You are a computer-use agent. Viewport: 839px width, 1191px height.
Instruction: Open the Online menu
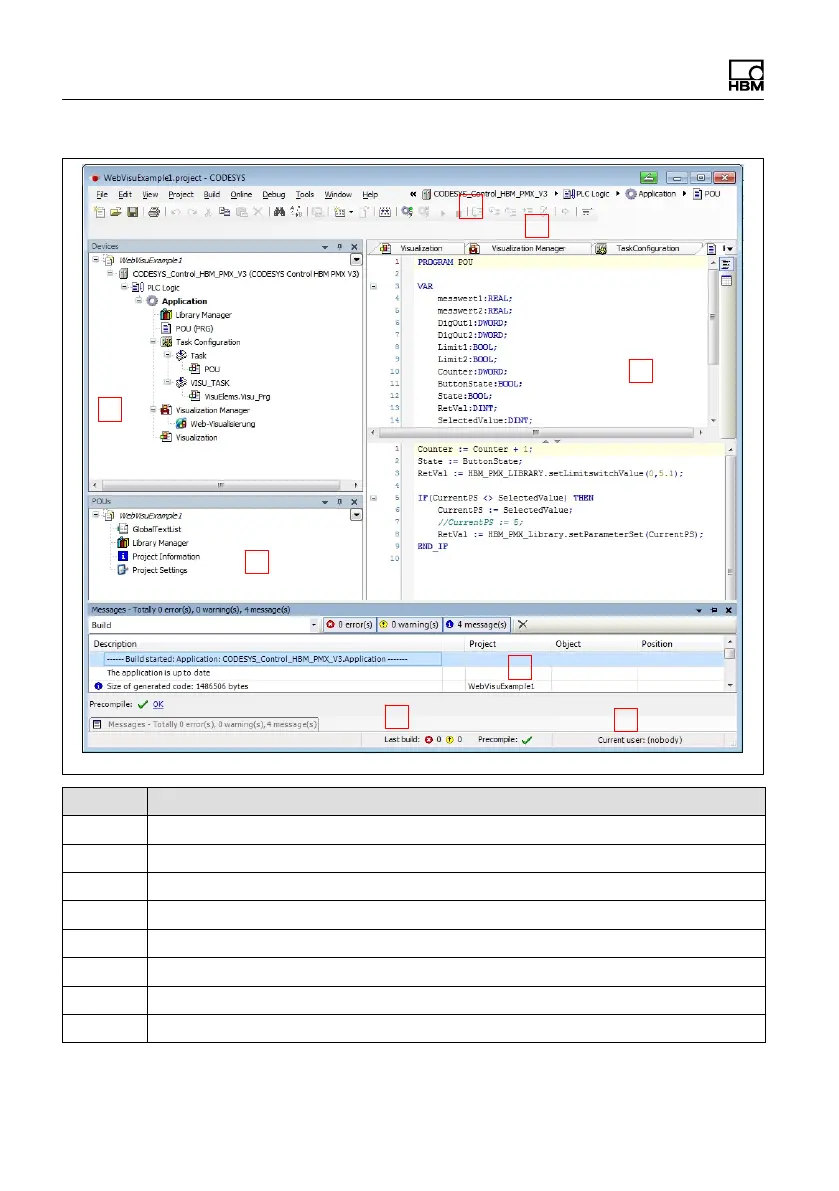(x=241, y=194)
